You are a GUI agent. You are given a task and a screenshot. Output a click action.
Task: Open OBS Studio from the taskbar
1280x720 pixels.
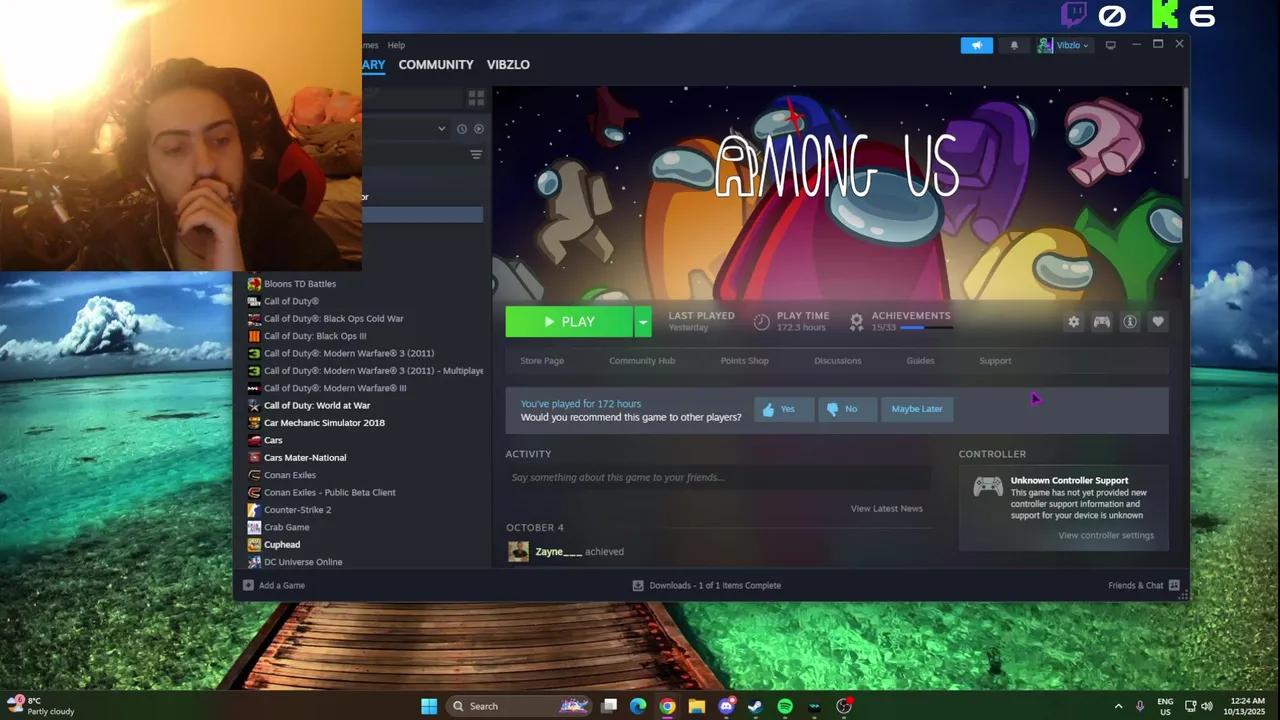[844, 706]
